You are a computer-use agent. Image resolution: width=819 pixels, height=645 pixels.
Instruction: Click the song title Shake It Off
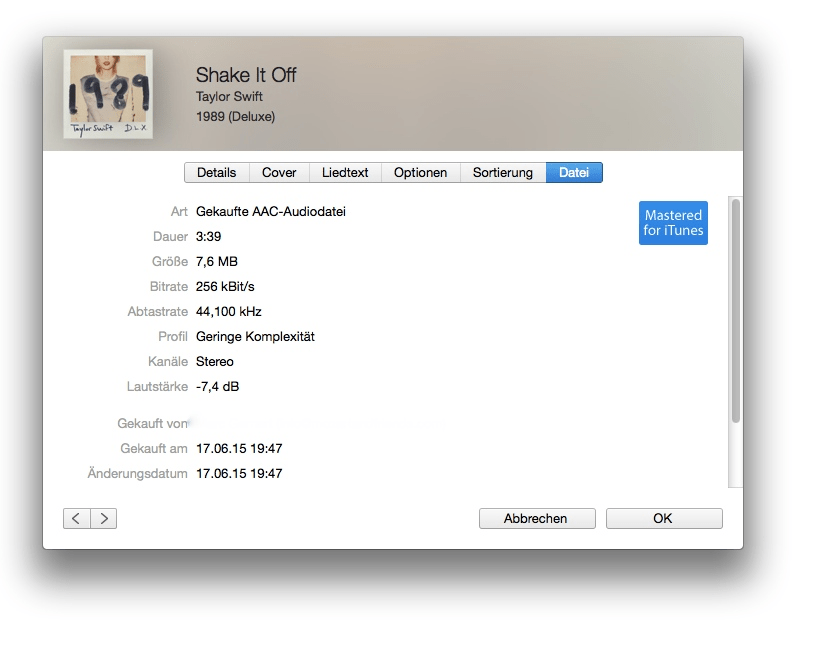tap(246, 75)
